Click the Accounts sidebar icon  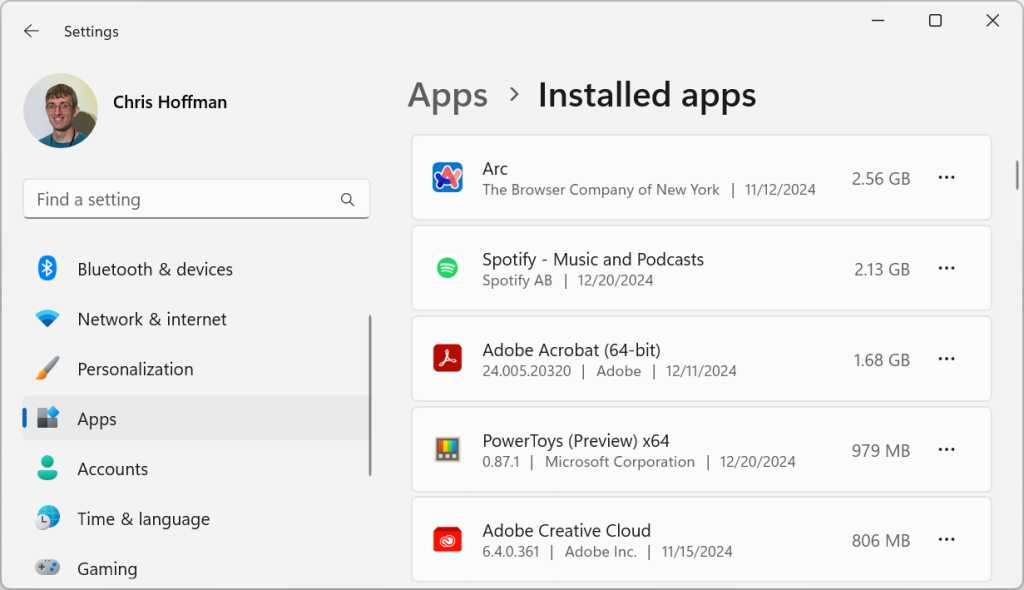pos(47,469)
